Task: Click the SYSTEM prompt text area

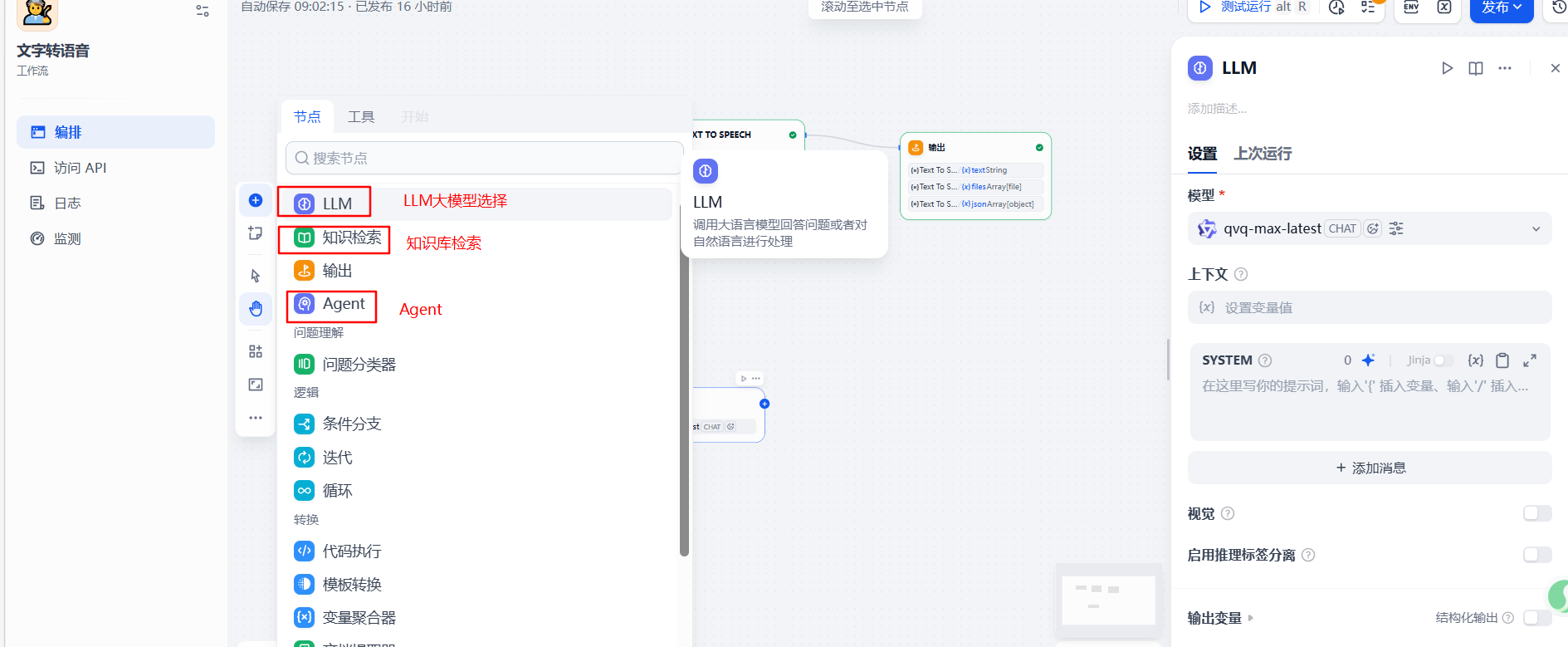Action: (x=1370, y=407)
